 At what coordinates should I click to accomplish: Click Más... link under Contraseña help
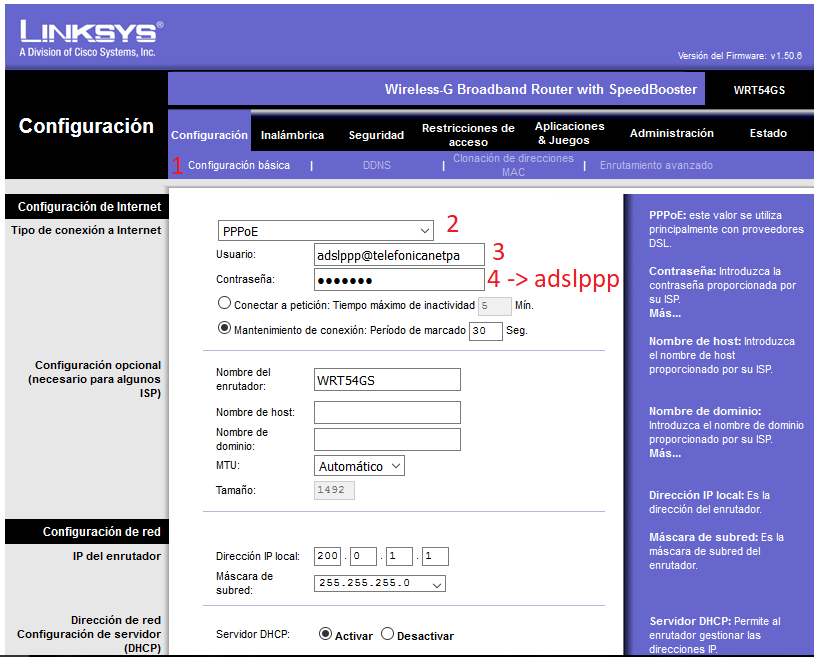665,313
